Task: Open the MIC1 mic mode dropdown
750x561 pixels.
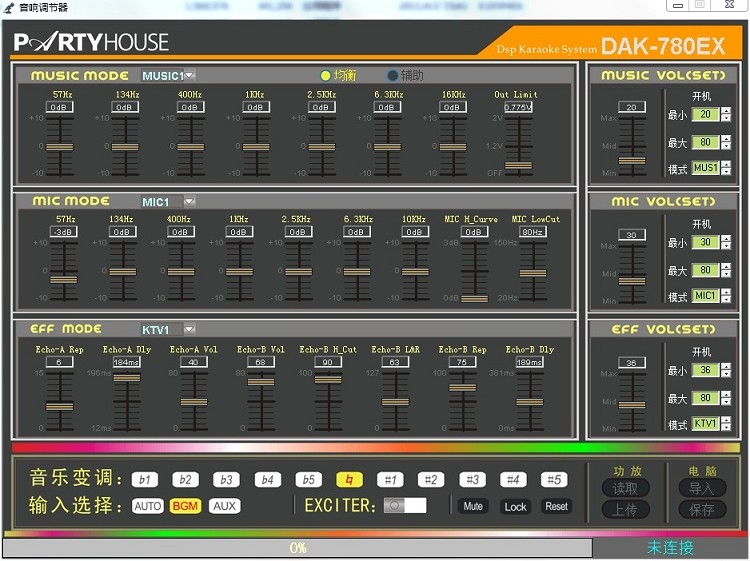Action: coord(189,201)
